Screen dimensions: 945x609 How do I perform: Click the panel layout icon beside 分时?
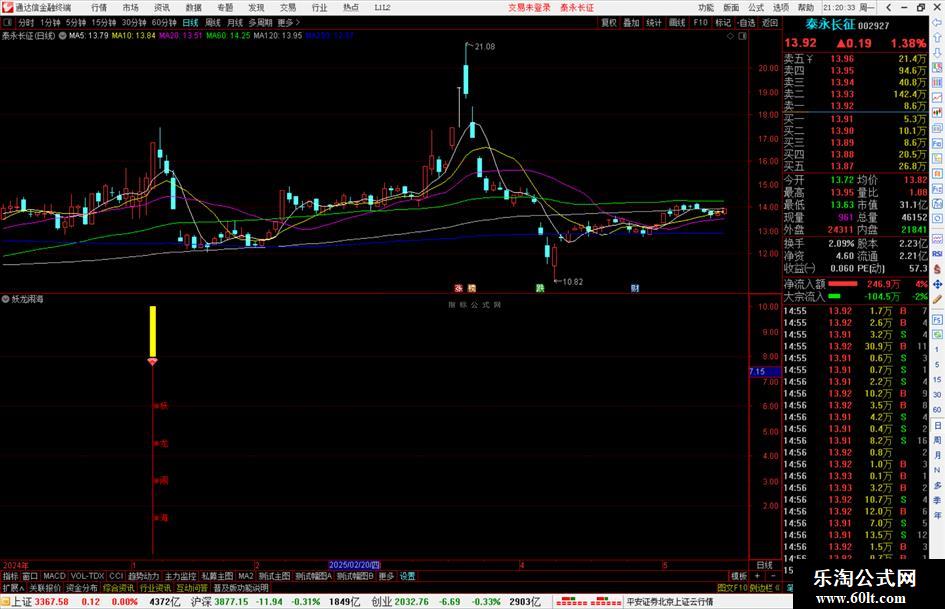(x=8, y=23)
